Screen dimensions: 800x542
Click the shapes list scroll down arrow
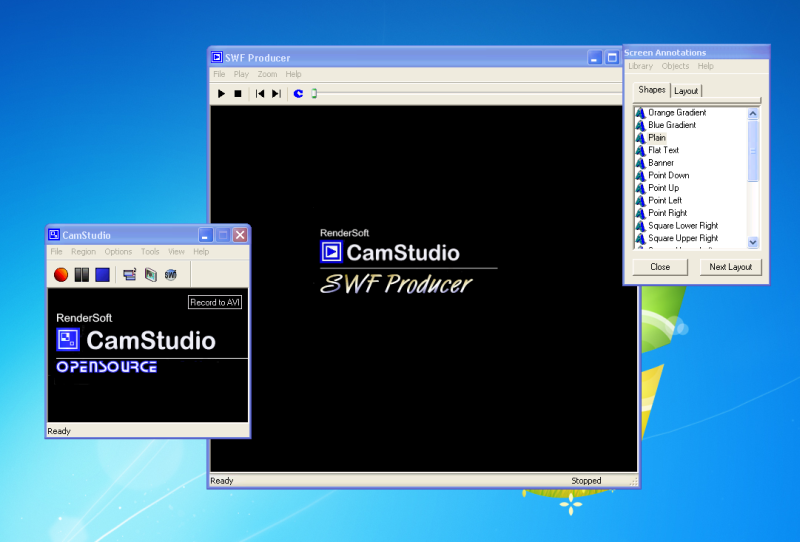[753, 242]
